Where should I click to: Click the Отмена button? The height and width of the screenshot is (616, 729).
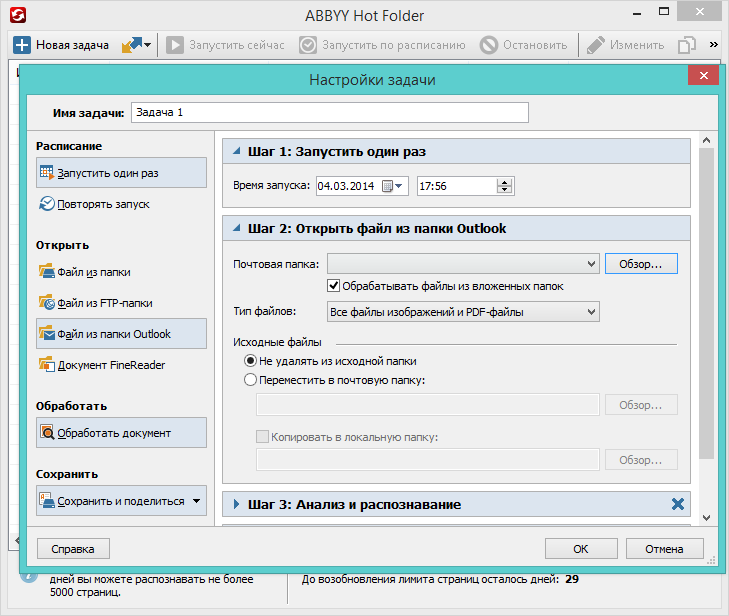pyautogui.click(x=664, y=549)
